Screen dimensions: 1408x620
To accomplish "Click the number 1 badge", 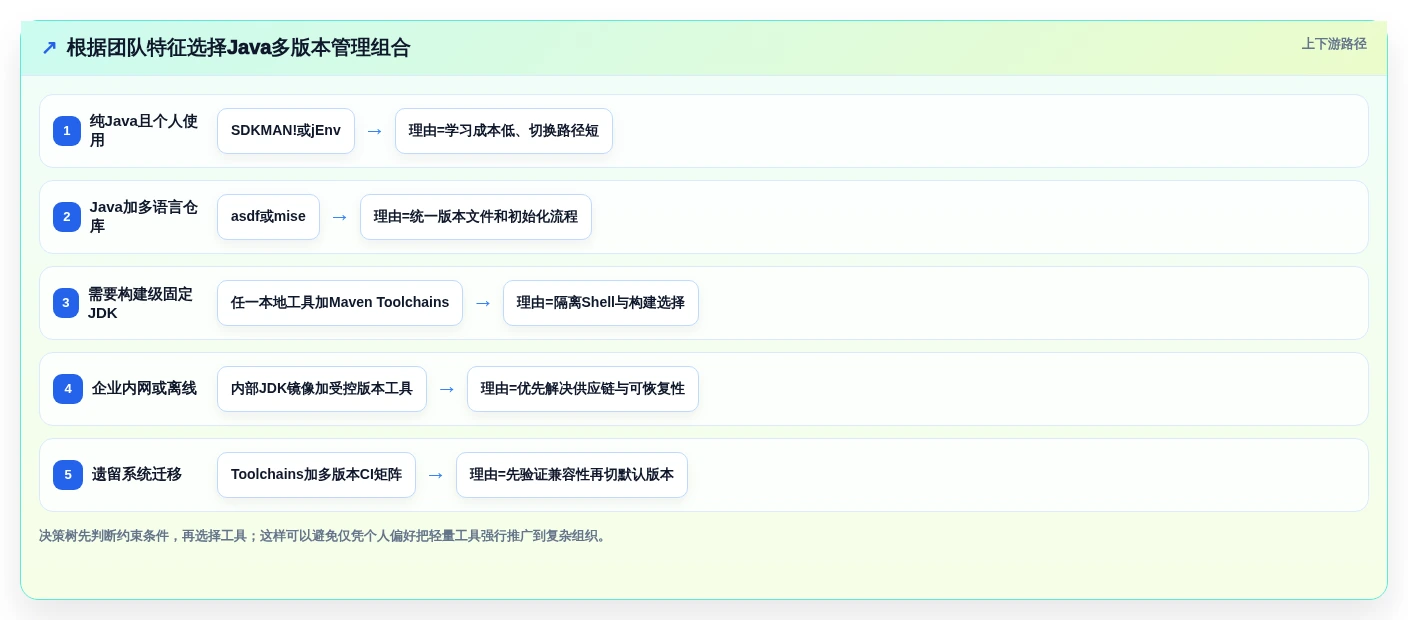I will pos(67,131).
